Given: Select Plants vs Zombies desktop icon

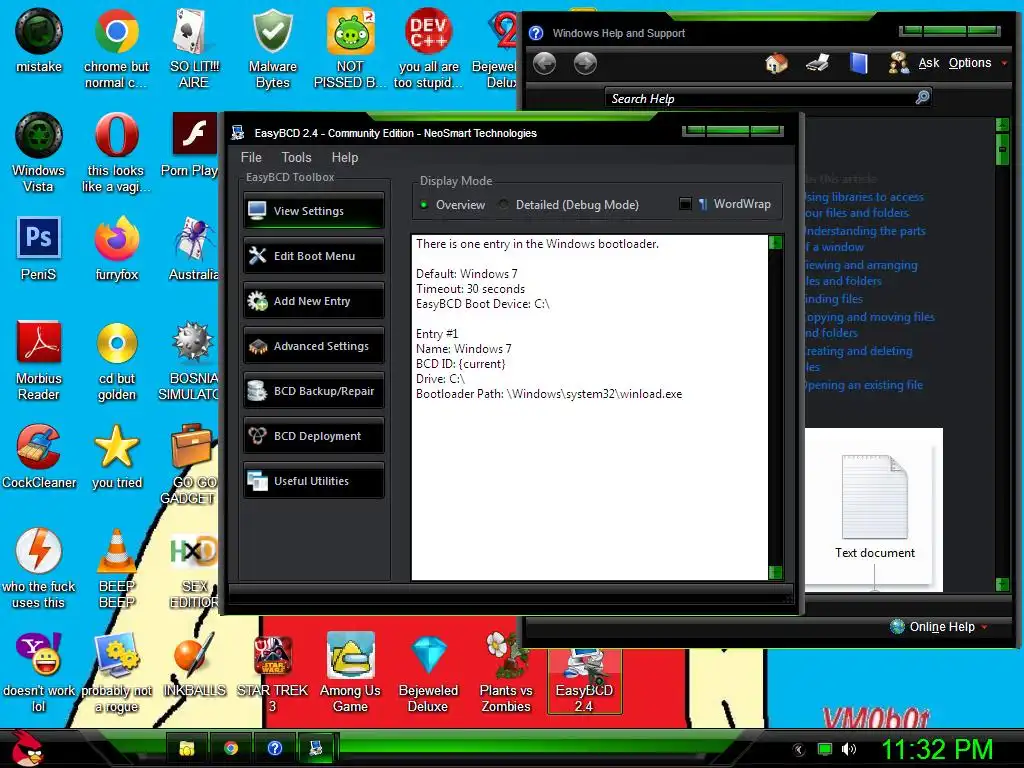Looking at the screenshot, I should coord(506,673).
